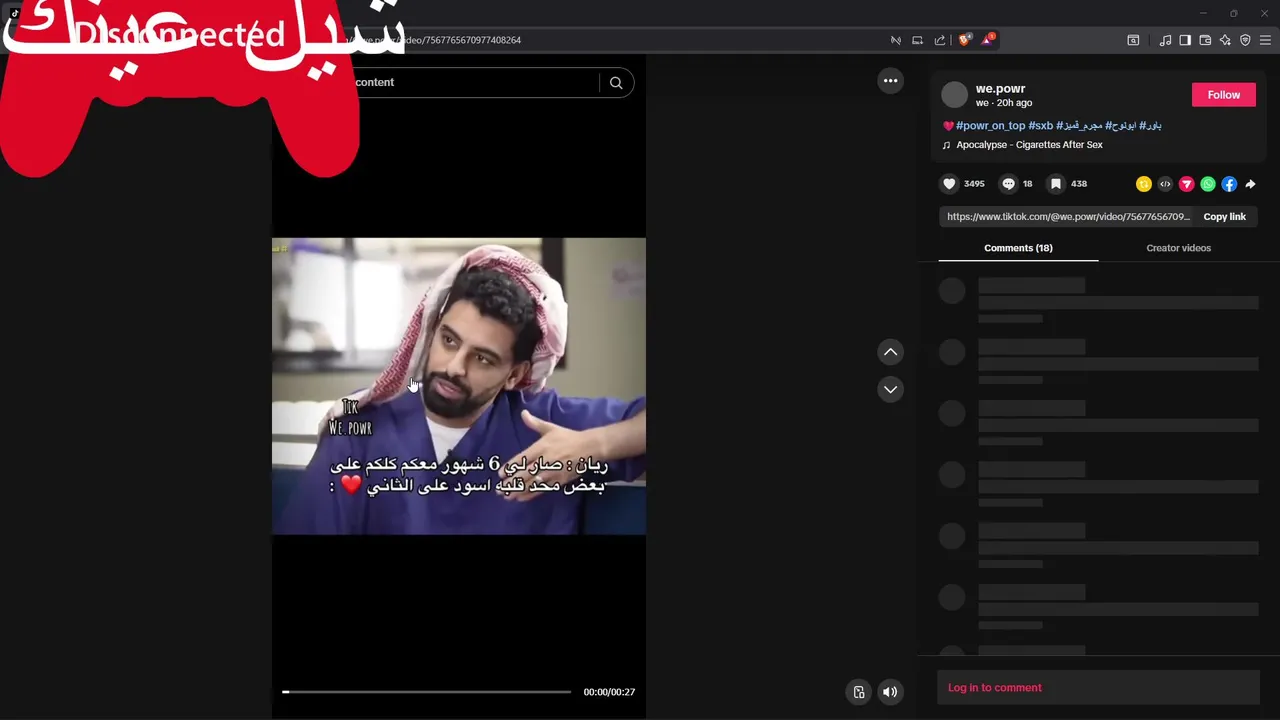Viewport: 1280px width, 720px height.
Task: Pause the video by clicking the frame
Action: click(459, 386)
